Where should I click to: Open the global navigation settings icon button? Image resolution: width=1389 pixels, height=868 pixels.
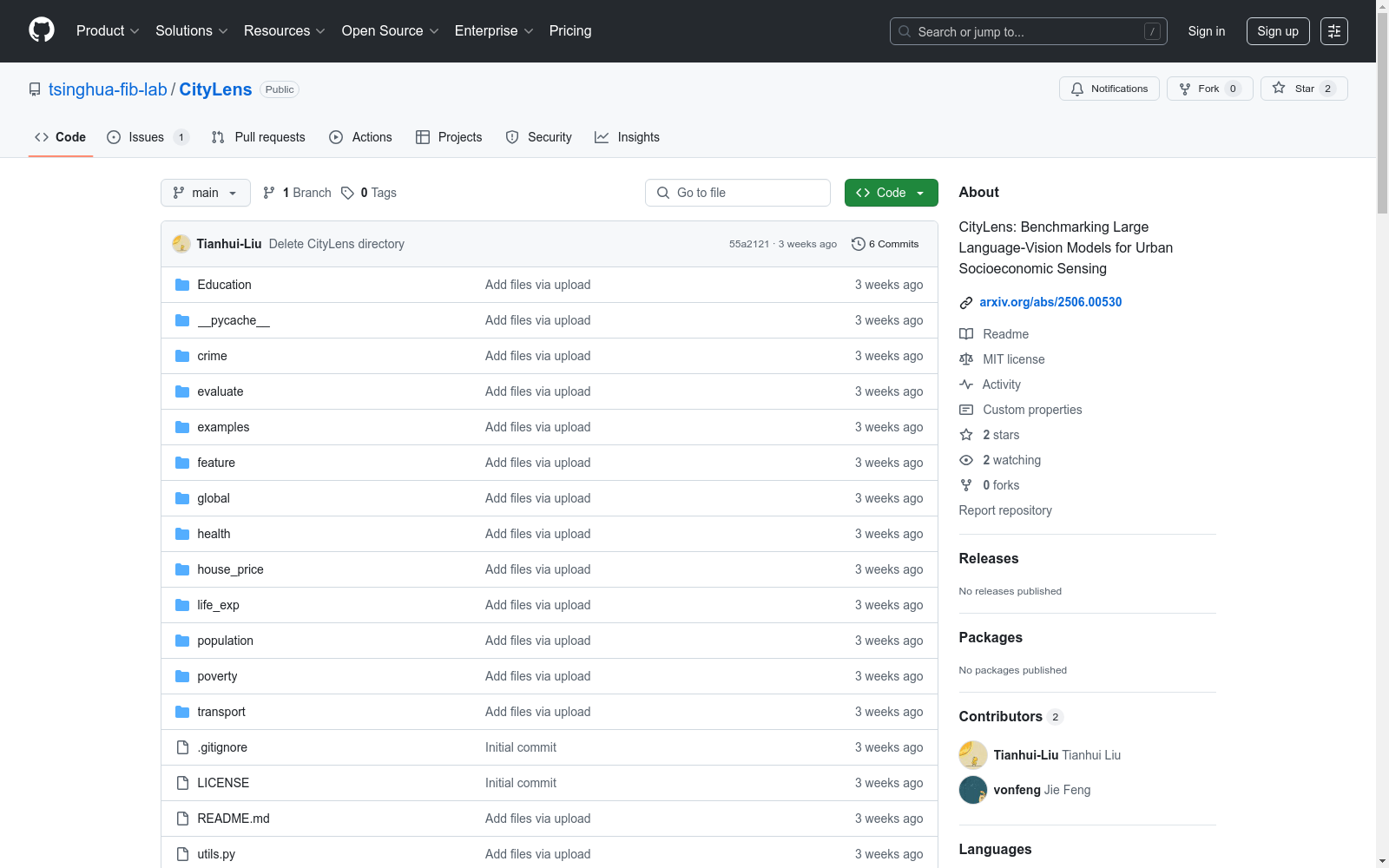click(x=1334, y=31)
